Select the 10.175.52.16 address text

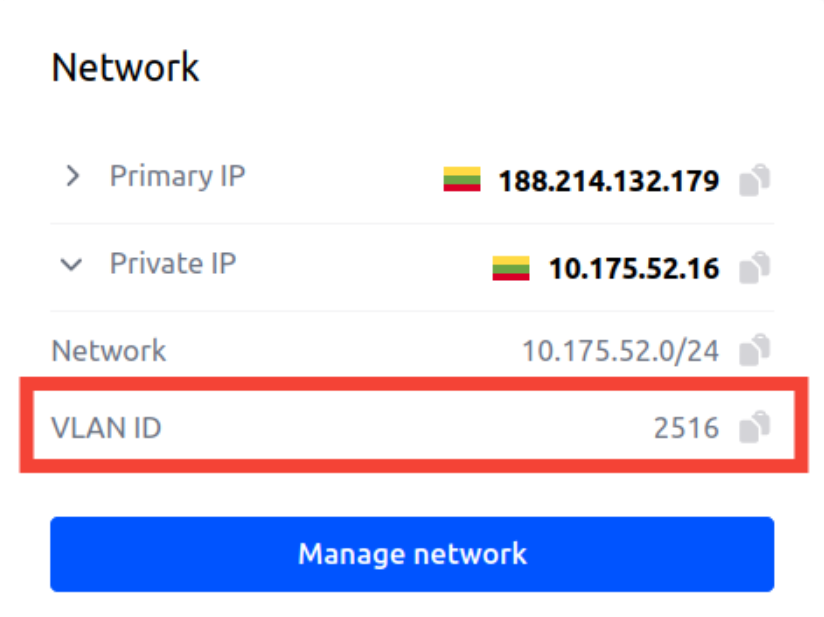click(x=633, y=268)
